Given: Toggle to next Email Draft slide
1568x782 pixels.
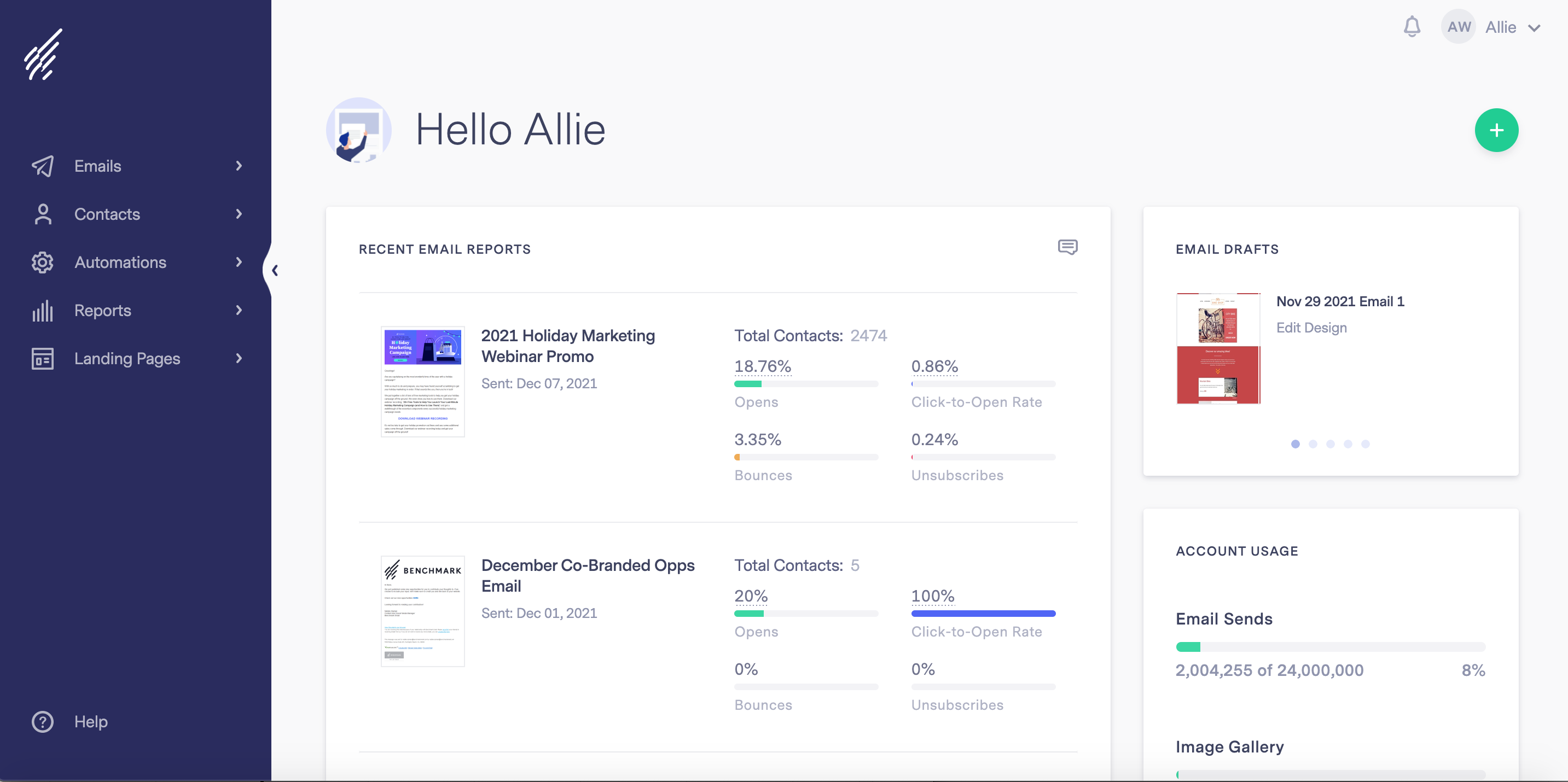Looking at the screenshot, I should pyautogui.click(x=1313, y=443).
